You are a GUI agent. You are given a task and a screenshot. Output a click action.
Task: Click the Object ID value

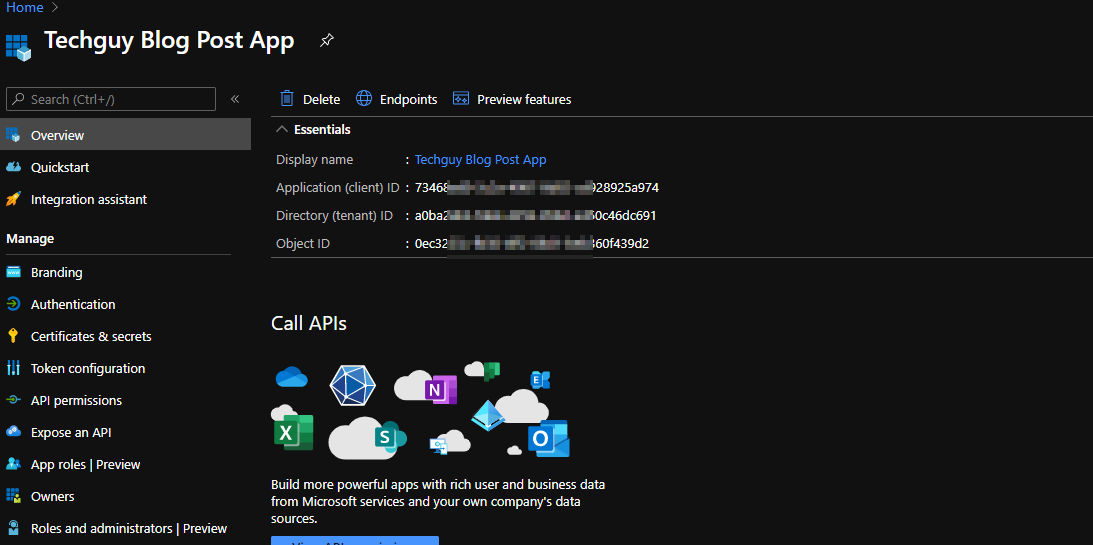(532, 244)
